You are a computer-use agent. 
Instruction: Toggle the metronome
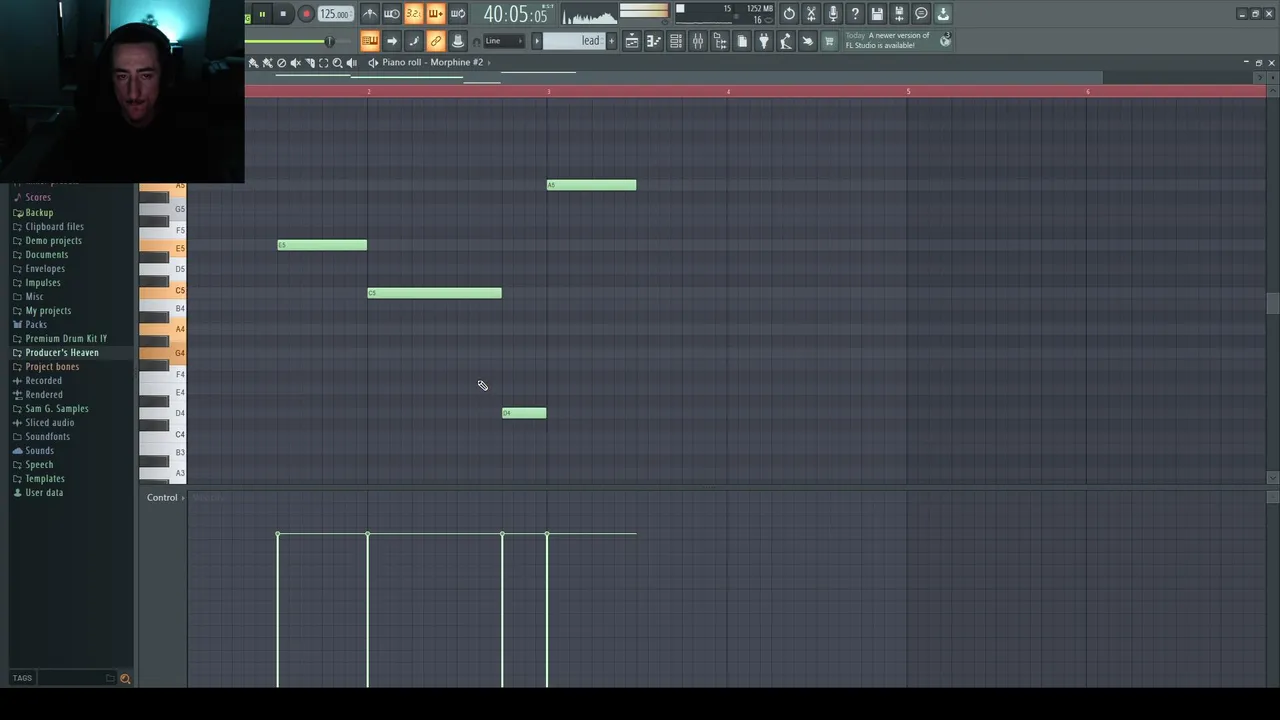pos(370,14)
